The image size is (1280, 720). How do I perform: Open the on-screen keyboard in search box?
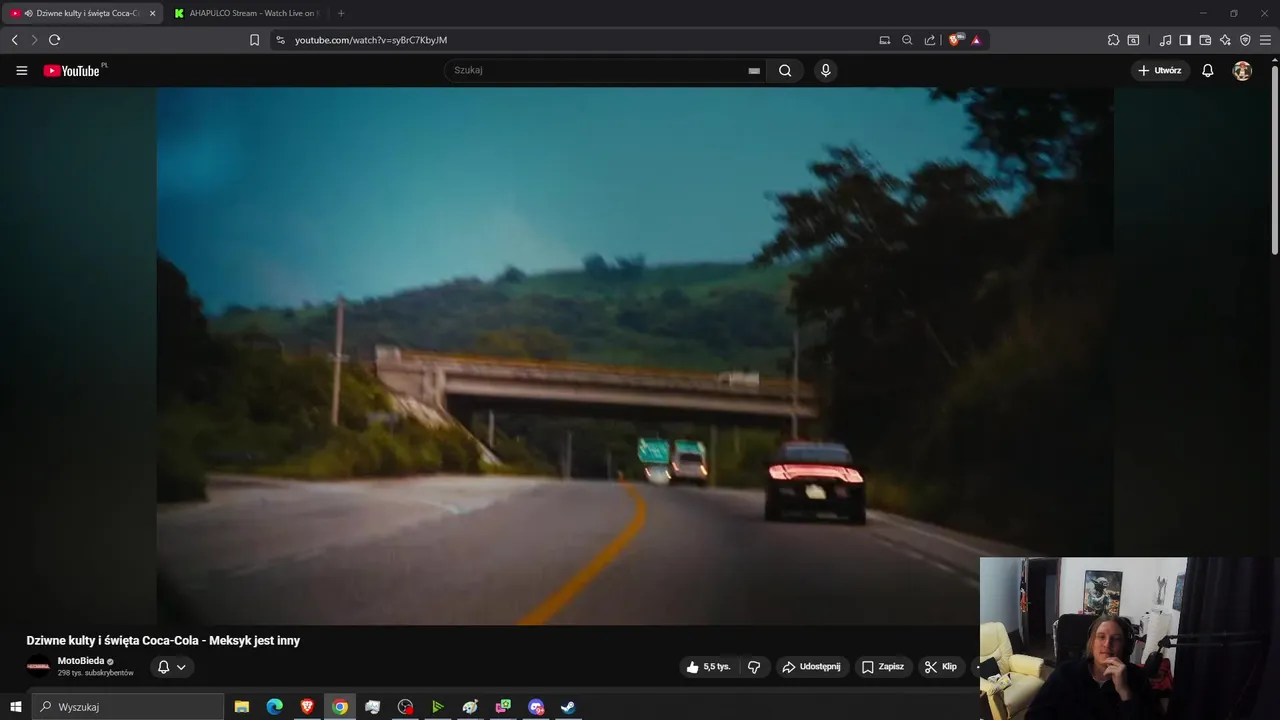tap(754, 71)
